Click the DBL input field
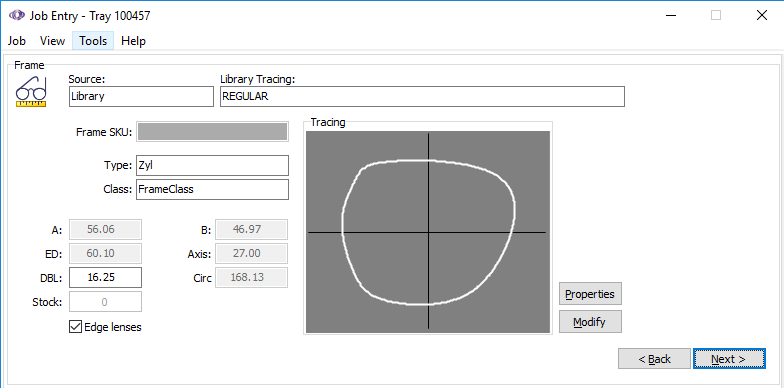Viewport: 784px width, 388px height. pos(106,278)
